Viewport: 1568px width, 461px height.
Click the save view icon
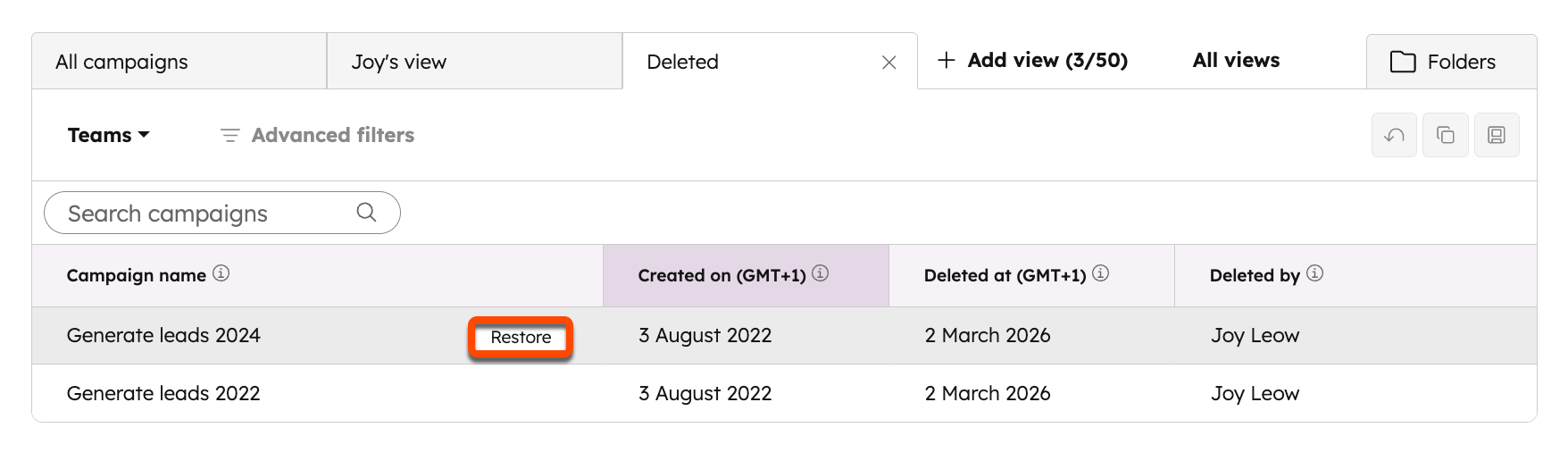pos(1497,136)
